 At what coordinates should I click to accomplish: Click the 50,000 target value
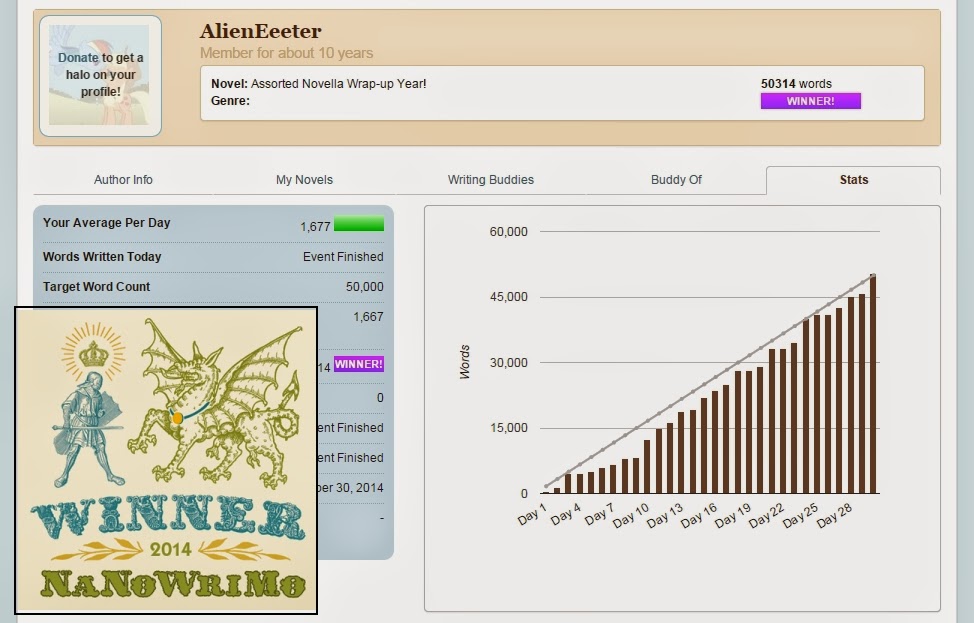(x=365, y=286)
